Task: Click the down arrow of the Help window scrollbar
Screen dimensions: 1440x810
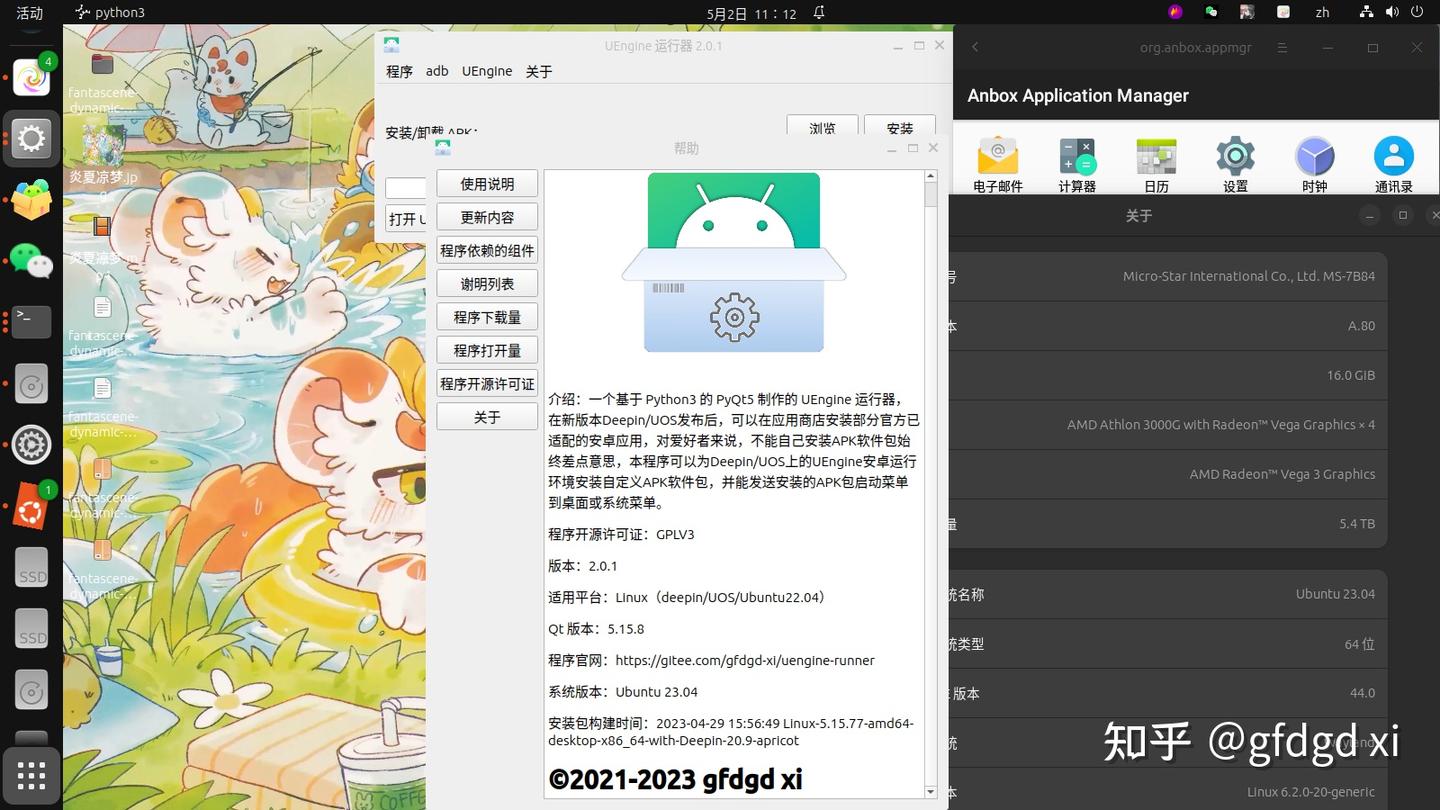Action: click(x=930, y=790)
